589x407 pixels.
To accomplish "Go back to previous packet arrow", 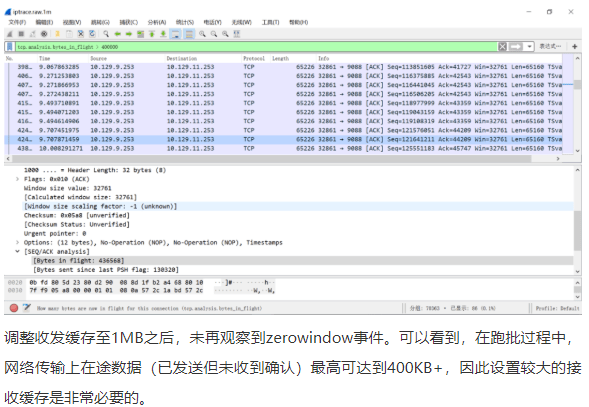I will (118, 34).
